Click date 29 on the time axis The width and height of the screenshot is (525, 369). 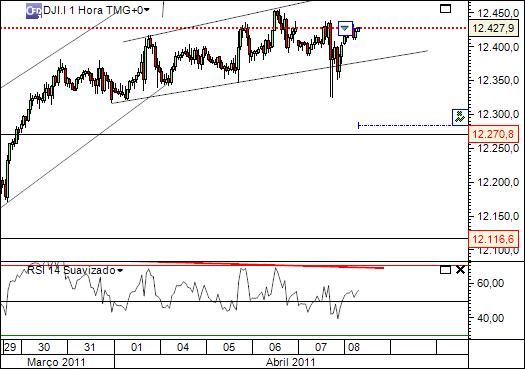coord(9,347)
